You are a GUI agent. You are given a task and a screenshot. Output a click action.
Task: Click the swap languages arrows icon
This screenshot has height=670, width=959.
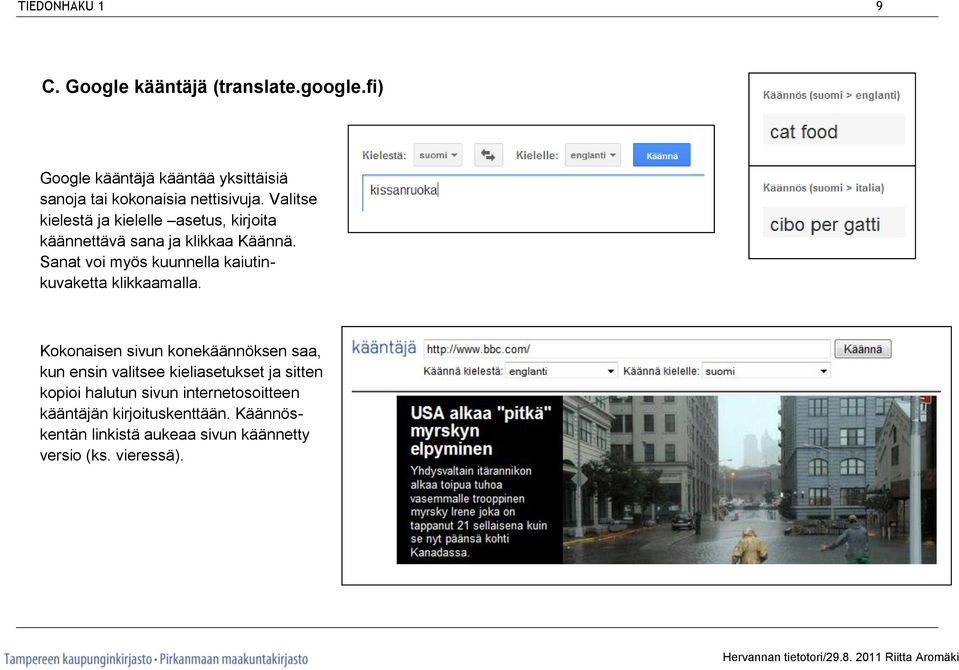[x=487, y=155]
